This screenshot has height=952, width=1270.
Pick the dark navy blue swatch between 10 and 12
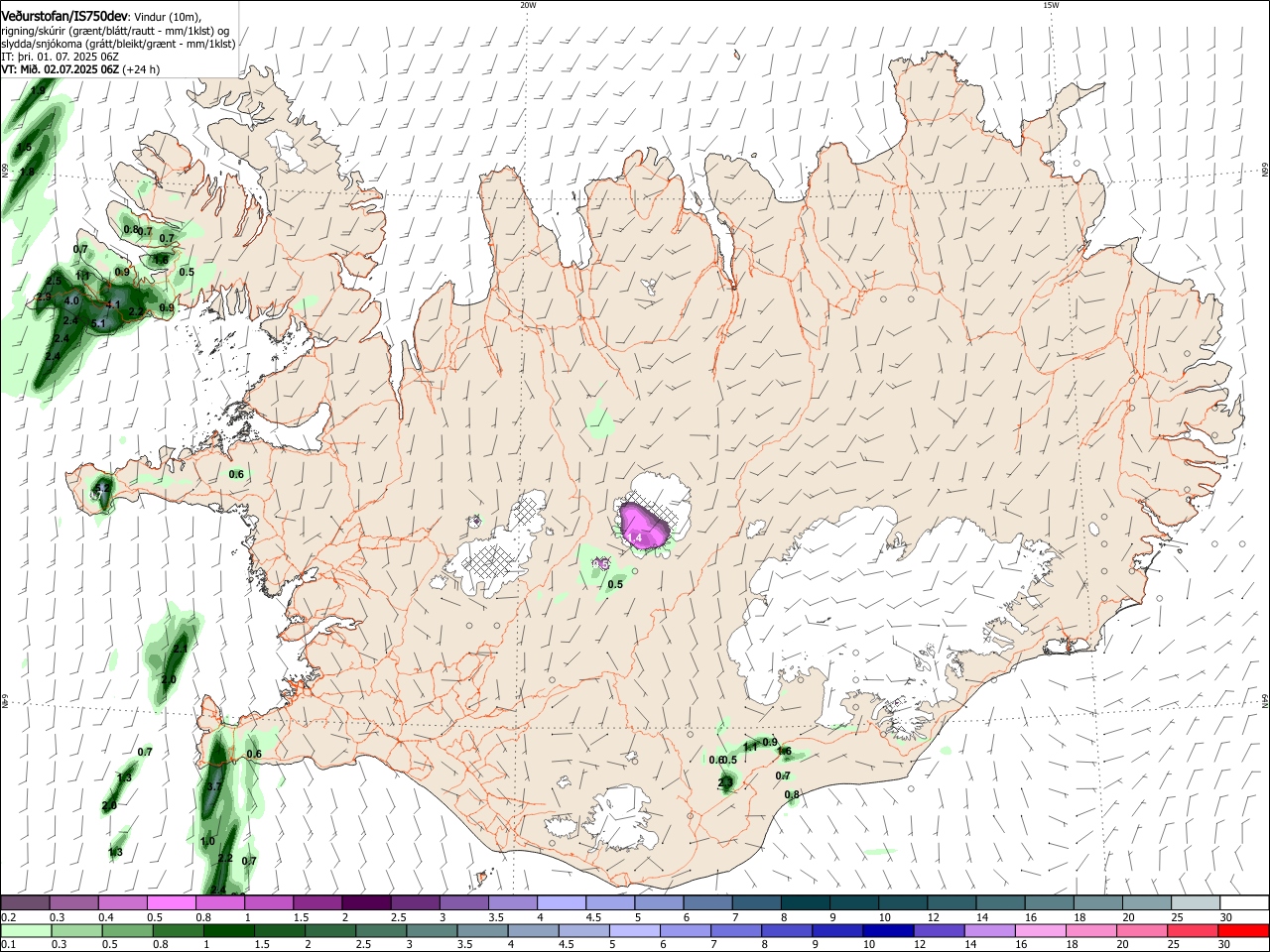tap(887, 930)
